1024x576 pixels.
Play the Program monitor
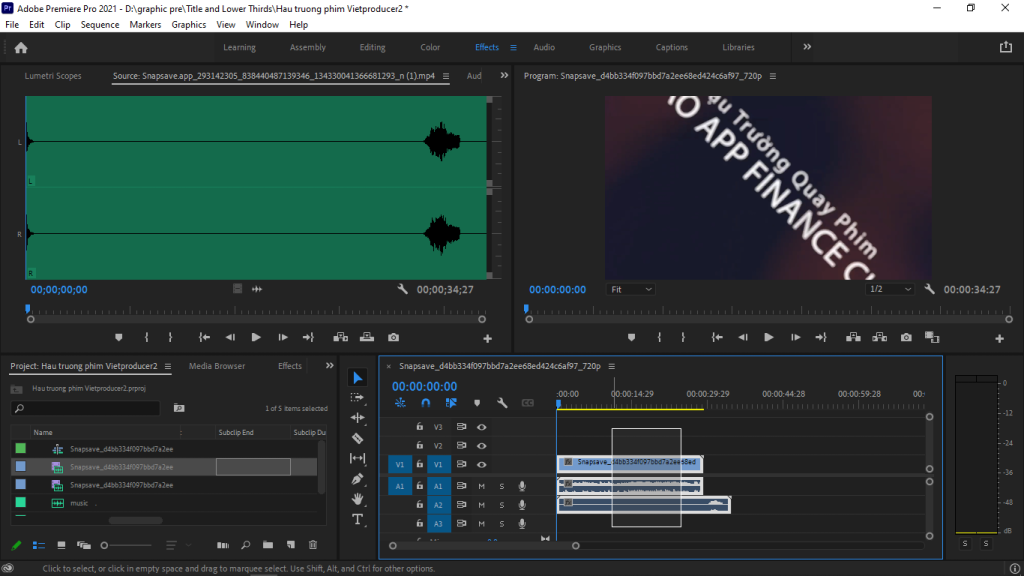tap(768, 338)
